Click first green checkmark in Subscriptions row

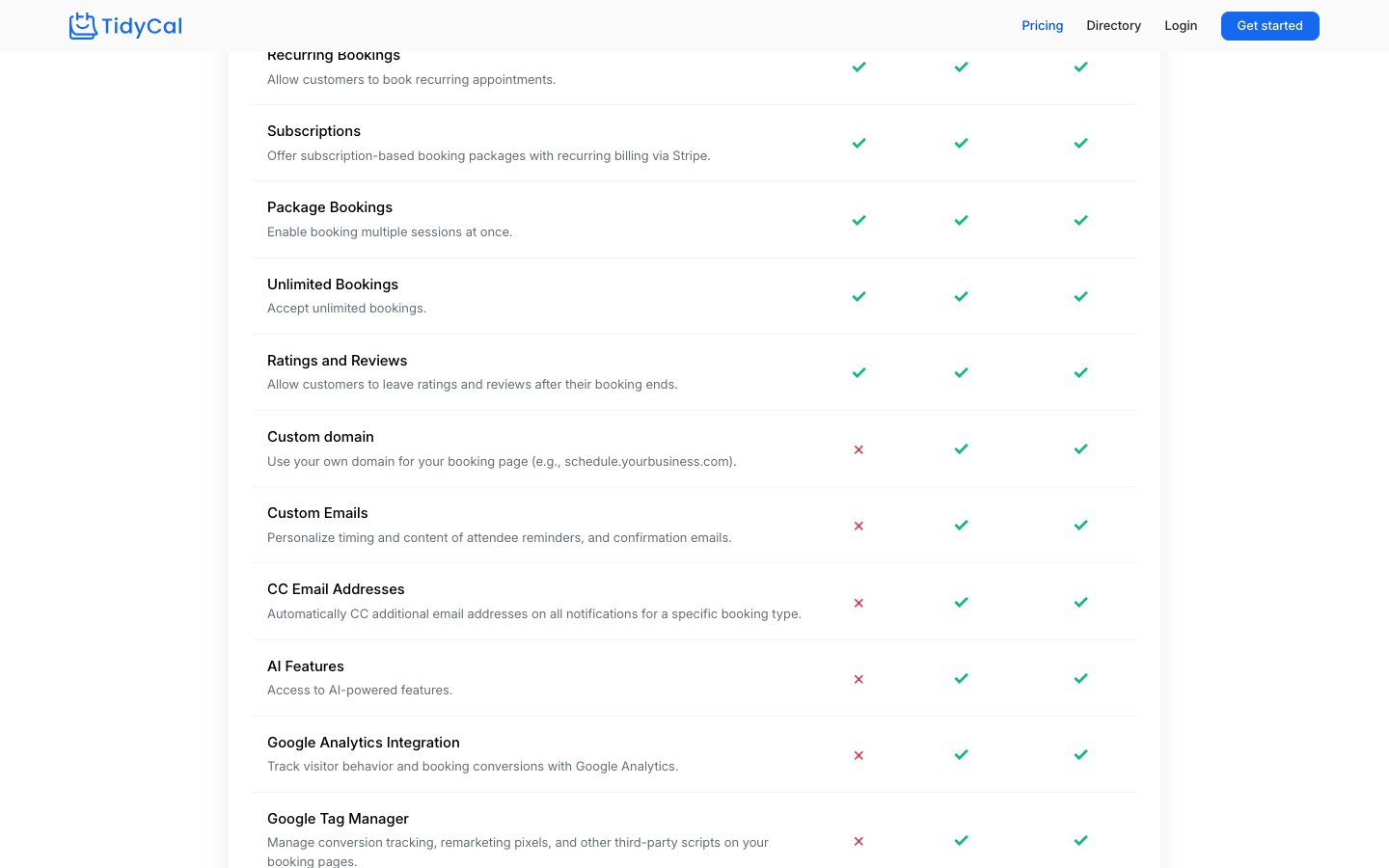point(858,144)
